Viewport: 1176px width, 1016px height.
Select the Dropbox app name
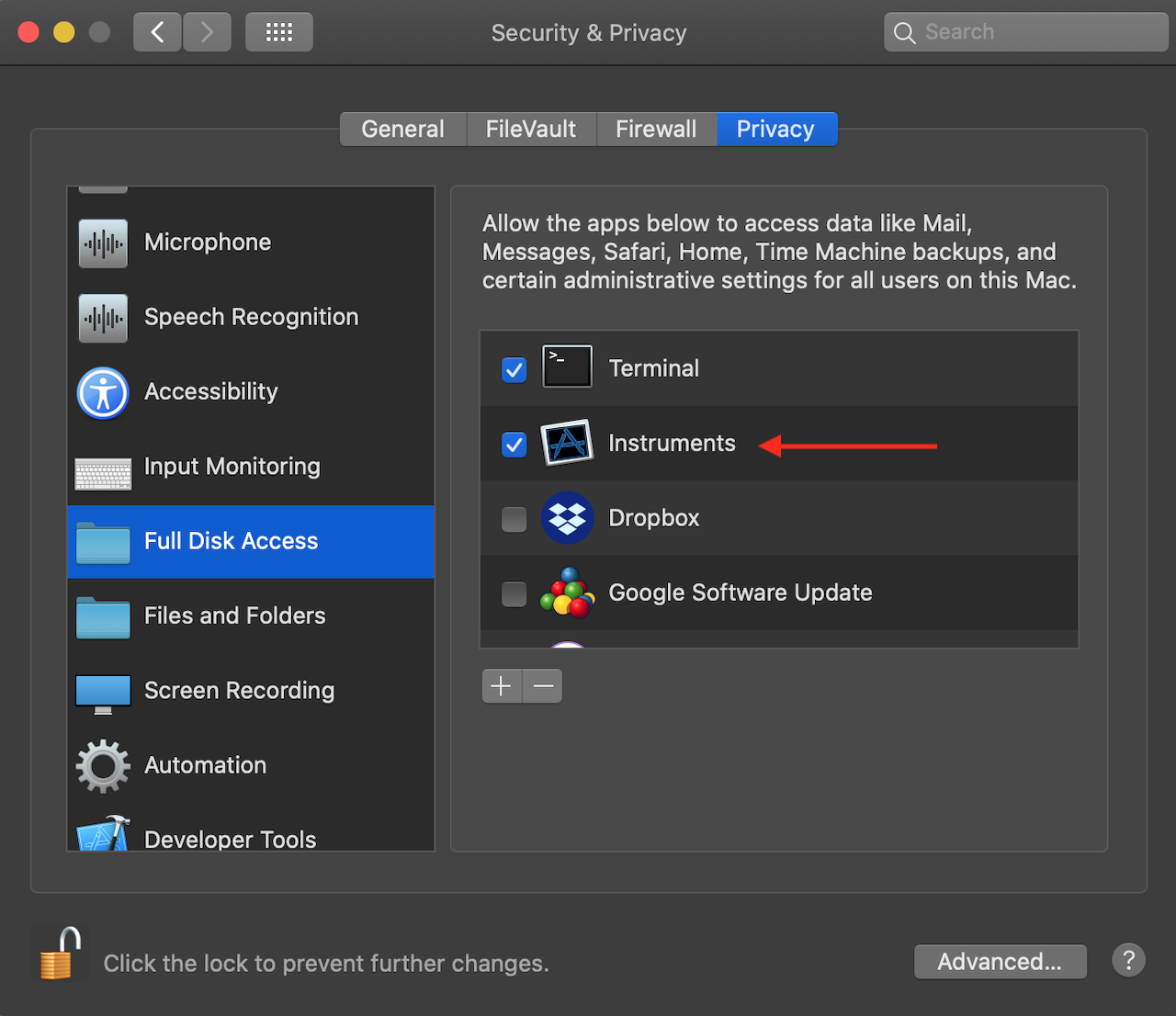coord(654,518)
